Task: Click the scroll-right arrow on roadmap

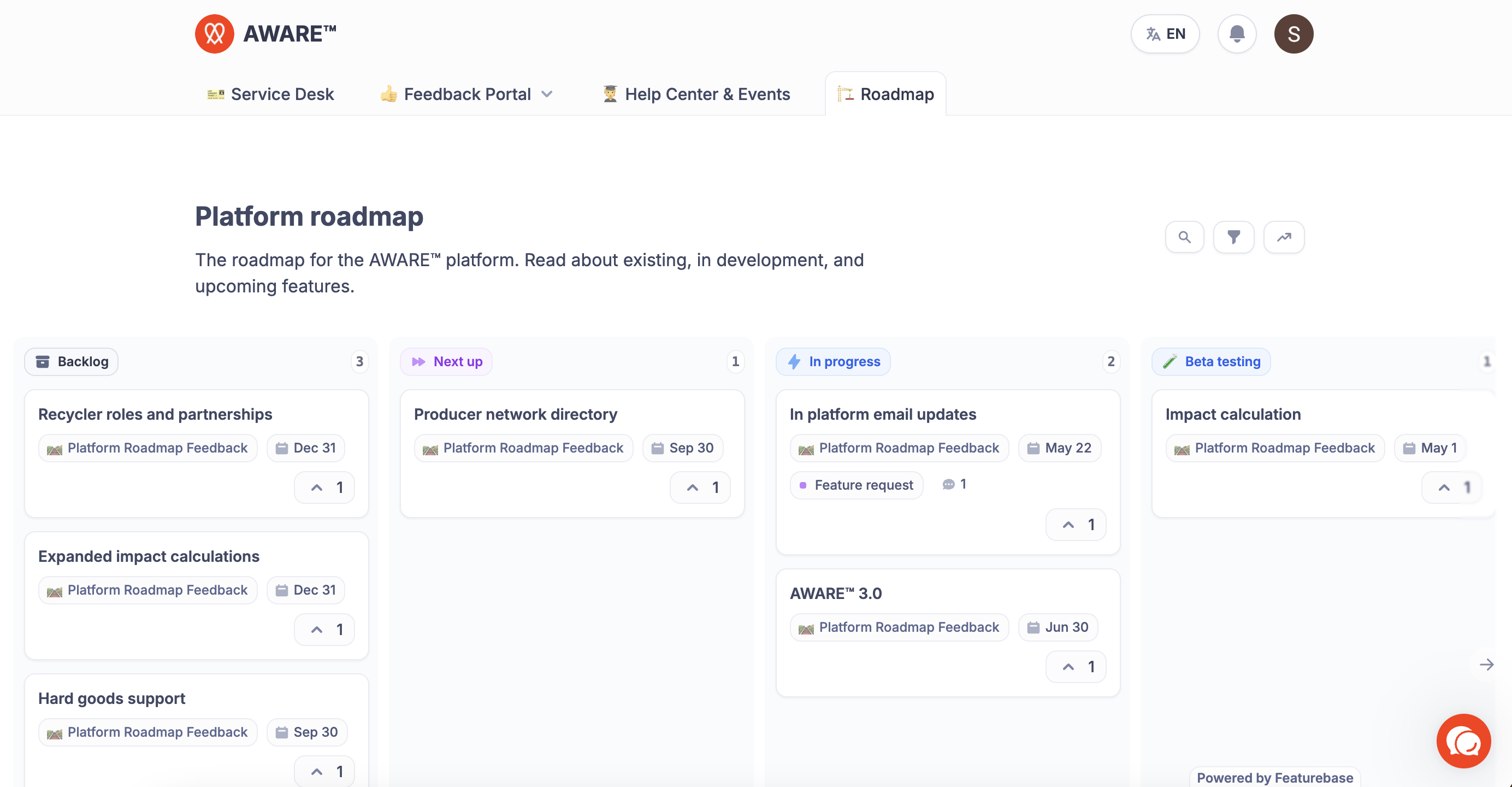Action: pyautogui.click(x=1487, y=665)
